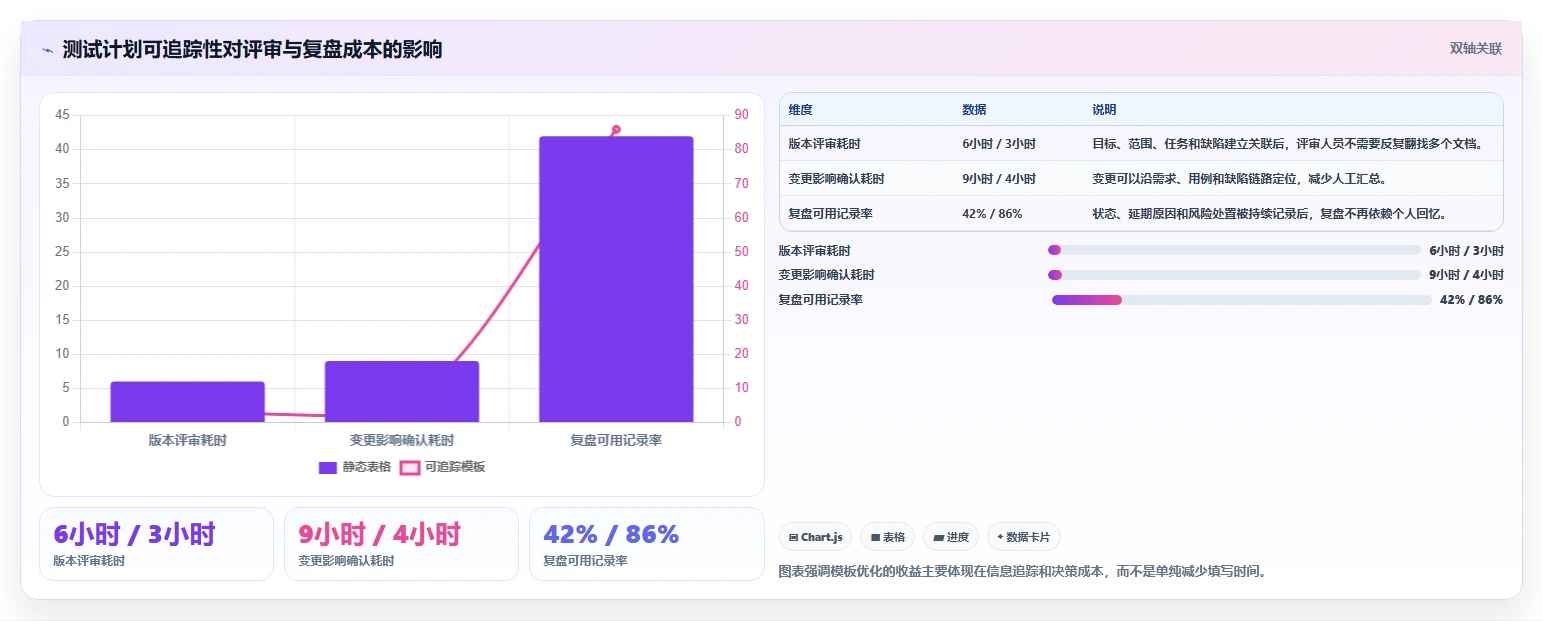Click the 进度 chip
This screenshot has width=1543, height=621.
[x=951, y=537]
